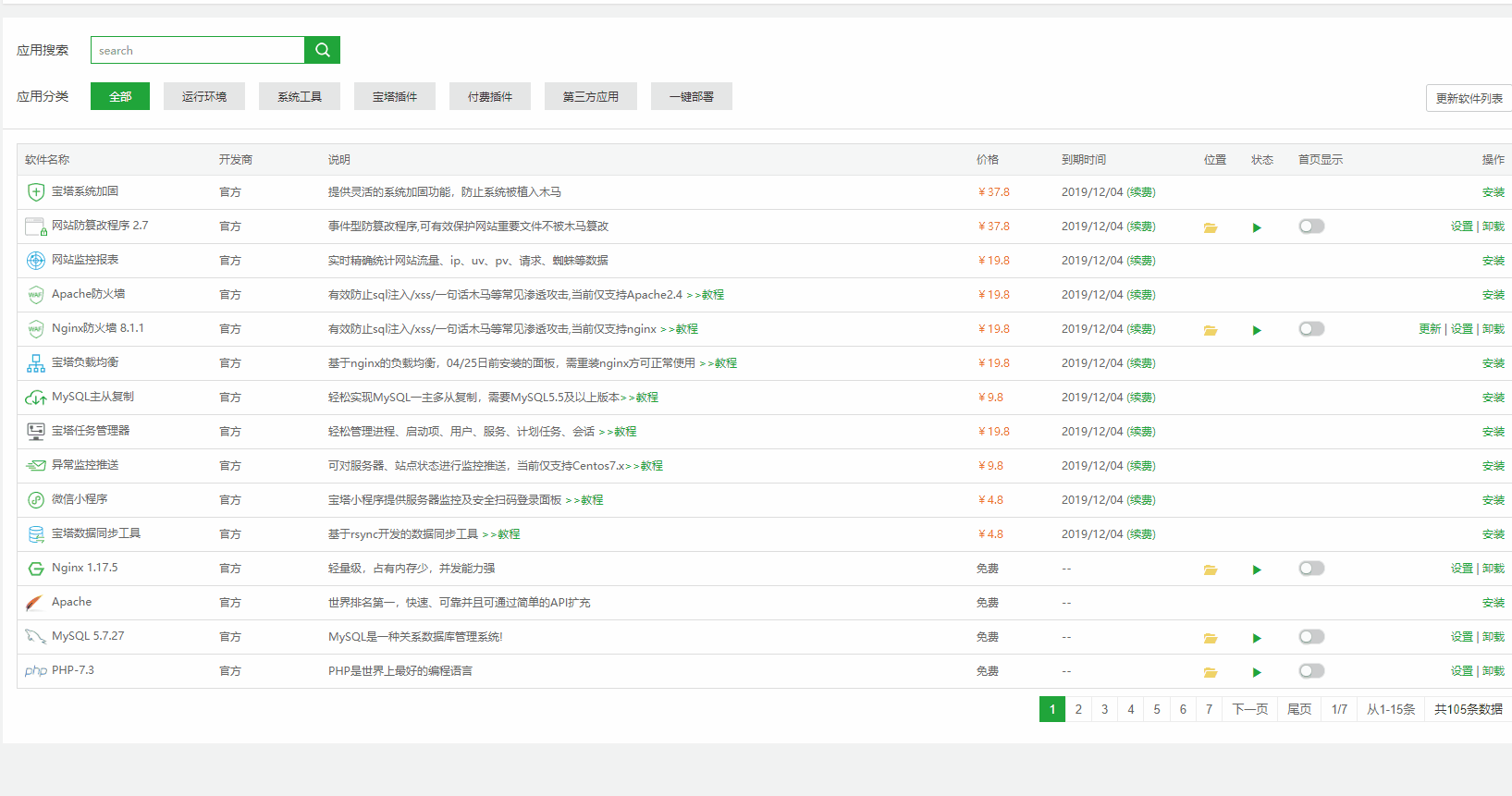Click the status play icon for PHP-7.3
Image resolution: width=1512 pixels, height=796 pixels.
pos(1257,672)
